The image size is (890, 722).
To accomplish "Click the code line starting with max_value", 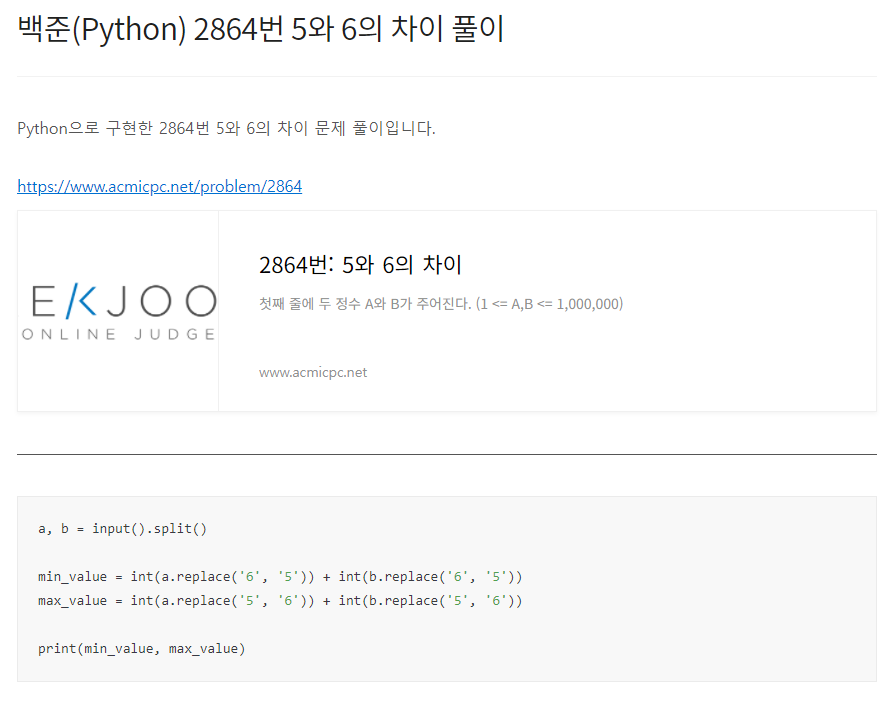I will (x=280, y=601).
